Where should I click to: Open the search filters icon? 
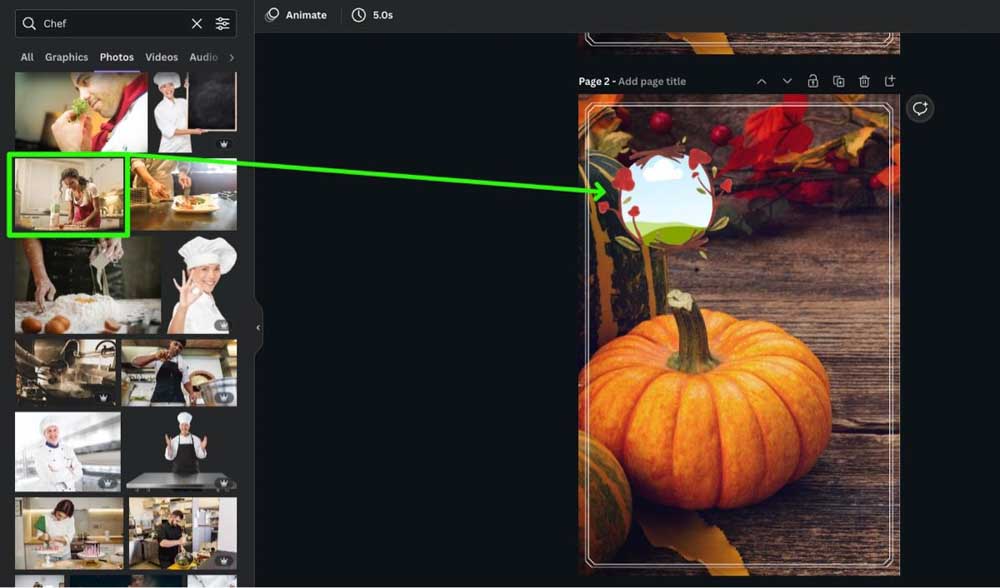222,24
